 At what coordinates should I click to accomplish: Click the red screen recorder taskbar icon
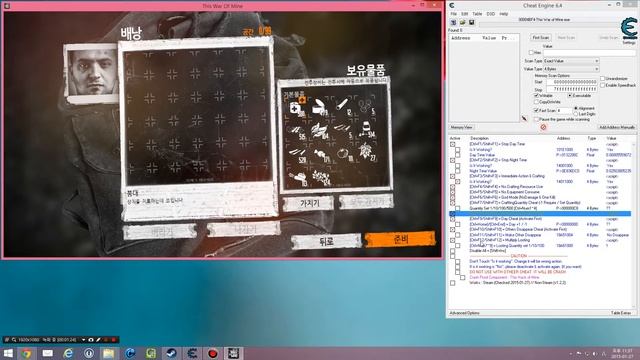coord(213,353)
